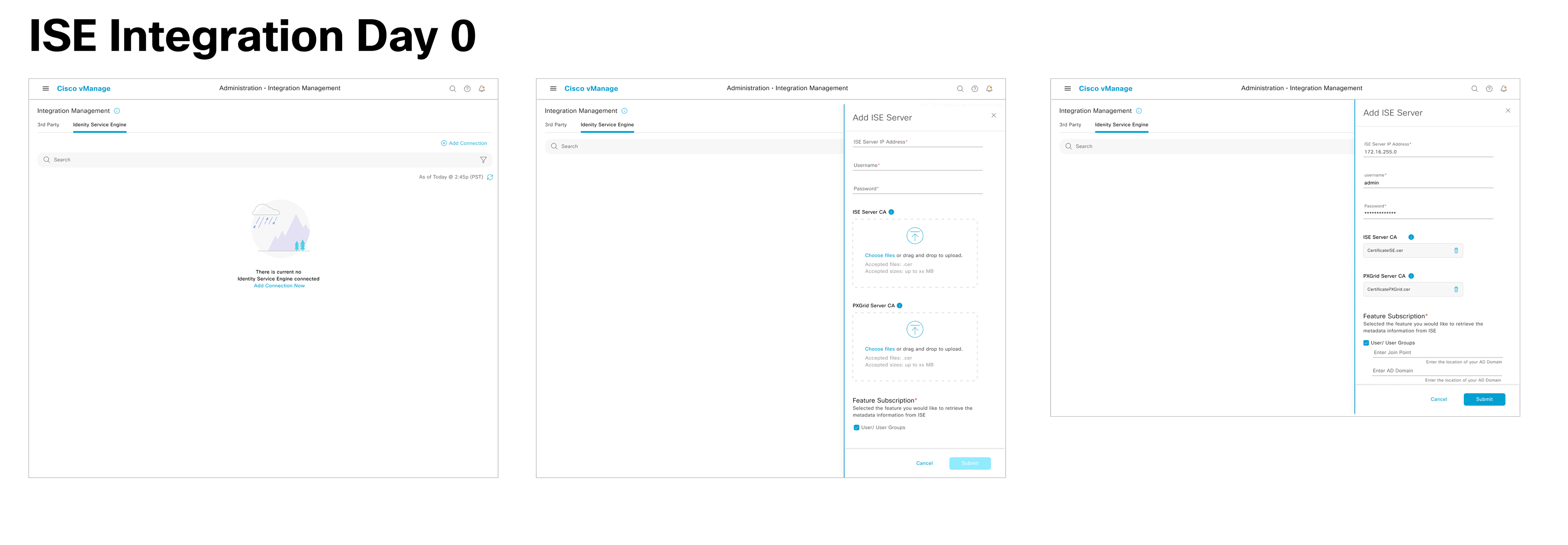Click empty ISE Server IP Address field
The width and height of the screenshot is (1568, 545).
(x=917, y=143)
